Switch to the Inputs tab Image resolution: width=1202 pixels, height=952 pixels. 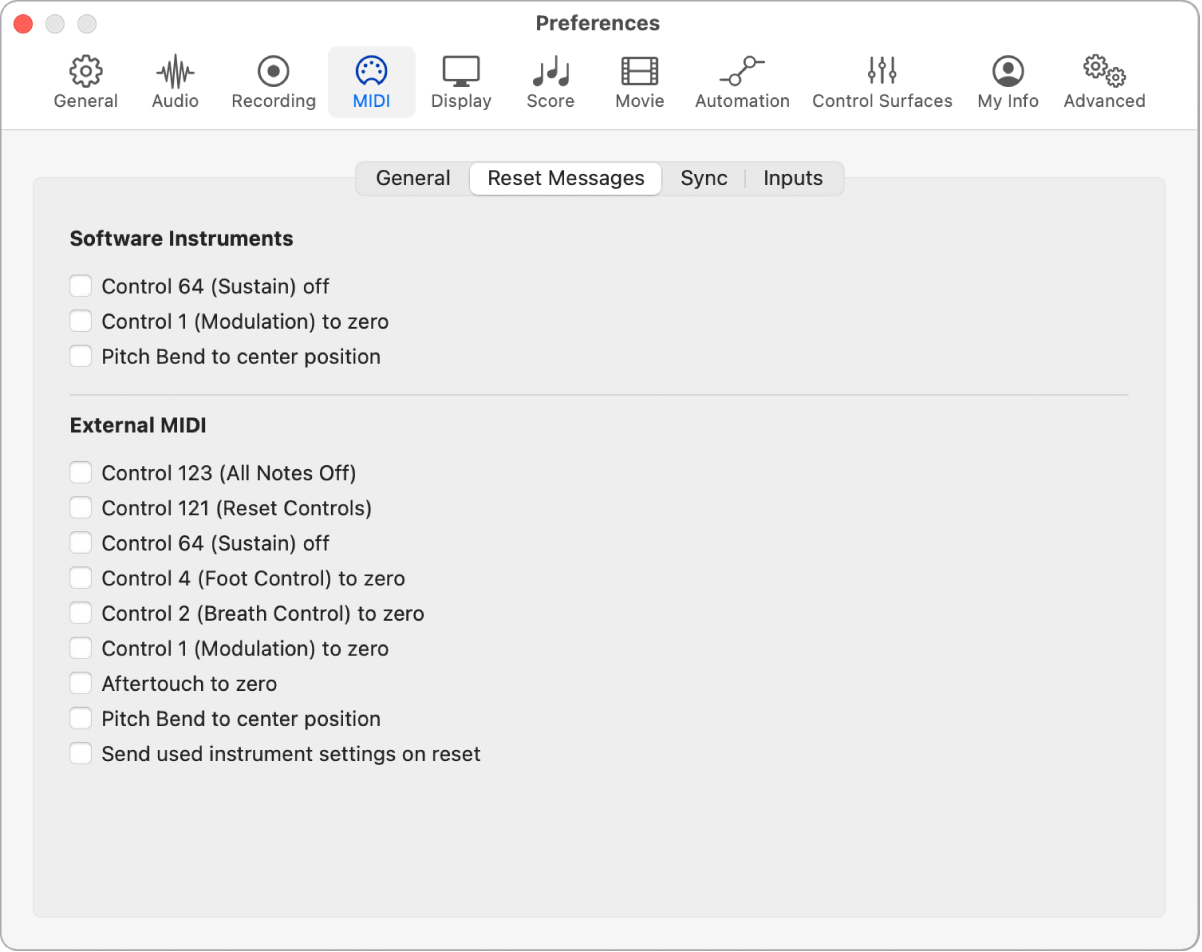(793, 178)
